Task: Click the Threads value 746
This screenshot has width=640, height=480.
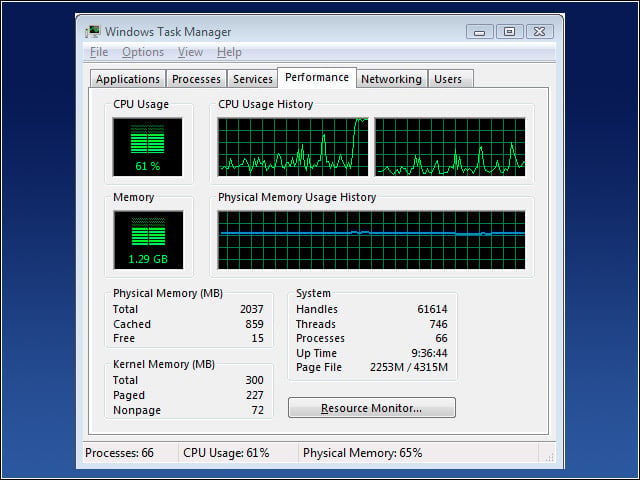Action: [x=438, y=324]
